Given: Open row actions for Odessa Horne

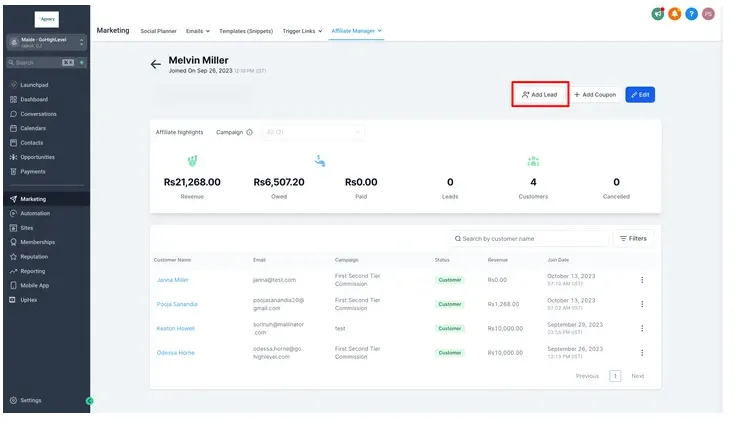Looking at the screenshot, I should coord(642,353).
